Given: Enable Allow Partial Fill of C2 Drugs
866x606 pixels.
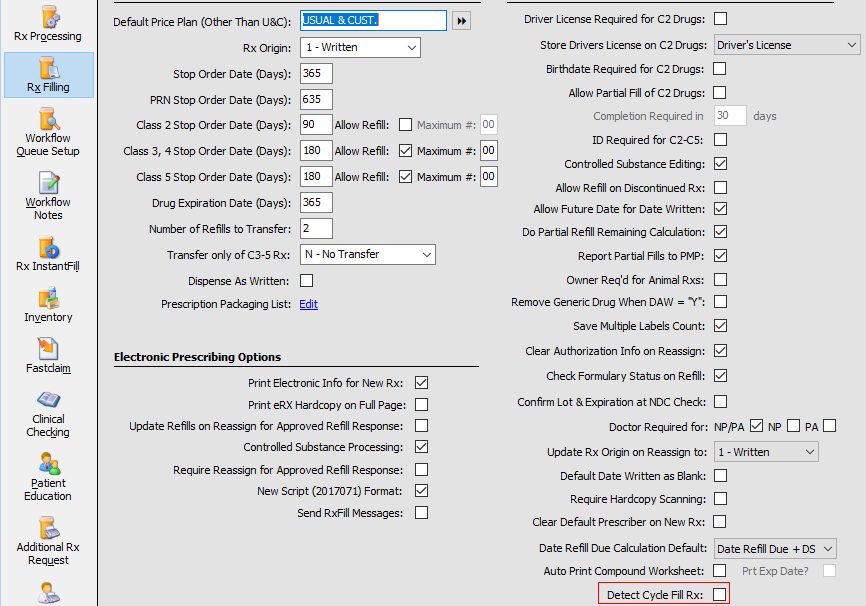Looking at the screenshot, I should point(720,92).
